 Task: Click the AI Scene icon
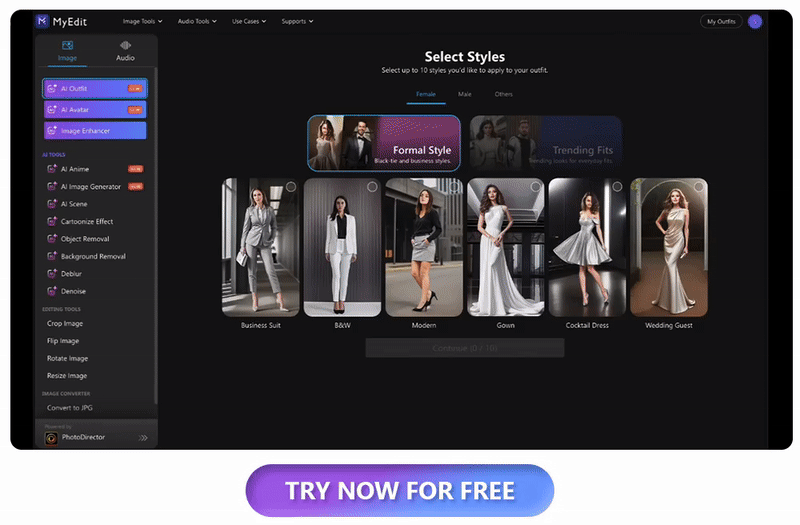pos(52,204)
